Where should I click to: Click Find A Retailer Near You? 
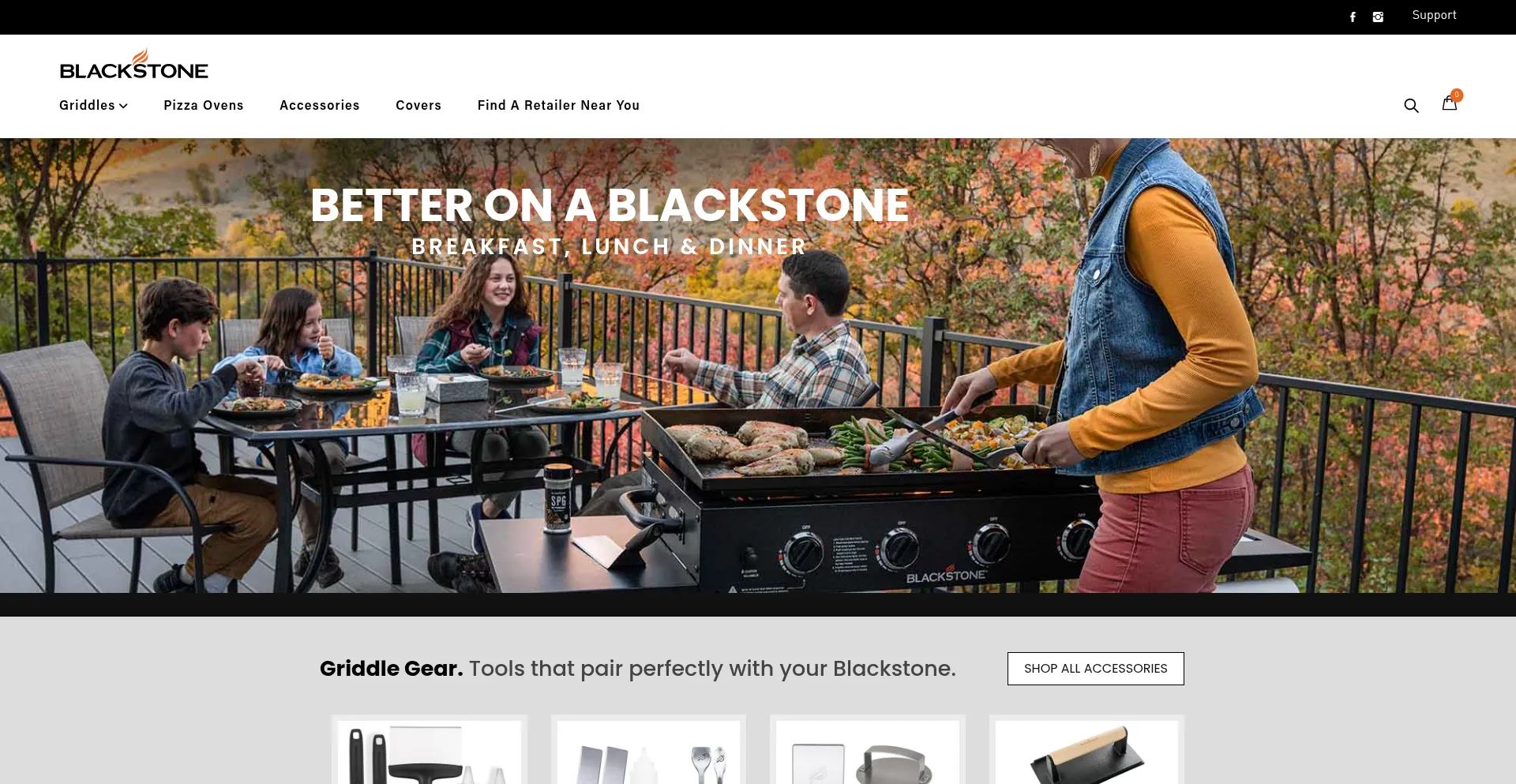tap(558, 105)
